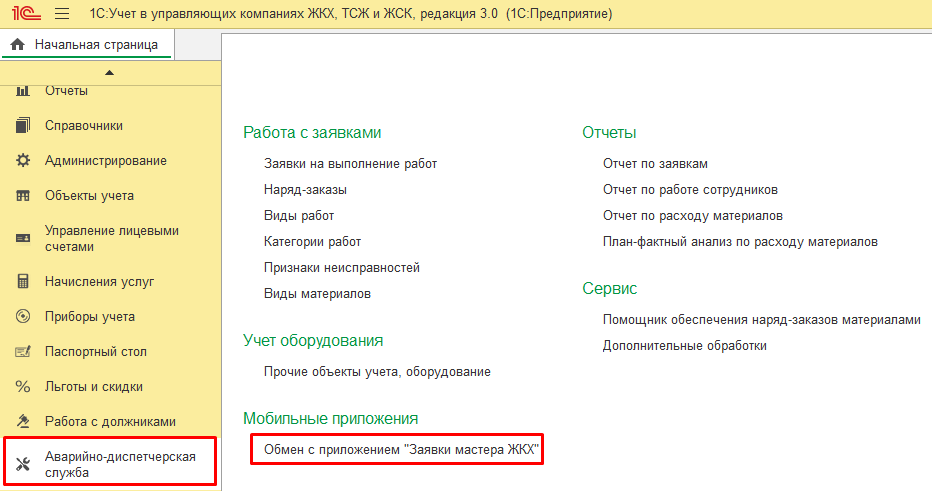Click the Администрирование gear icon

23,160
